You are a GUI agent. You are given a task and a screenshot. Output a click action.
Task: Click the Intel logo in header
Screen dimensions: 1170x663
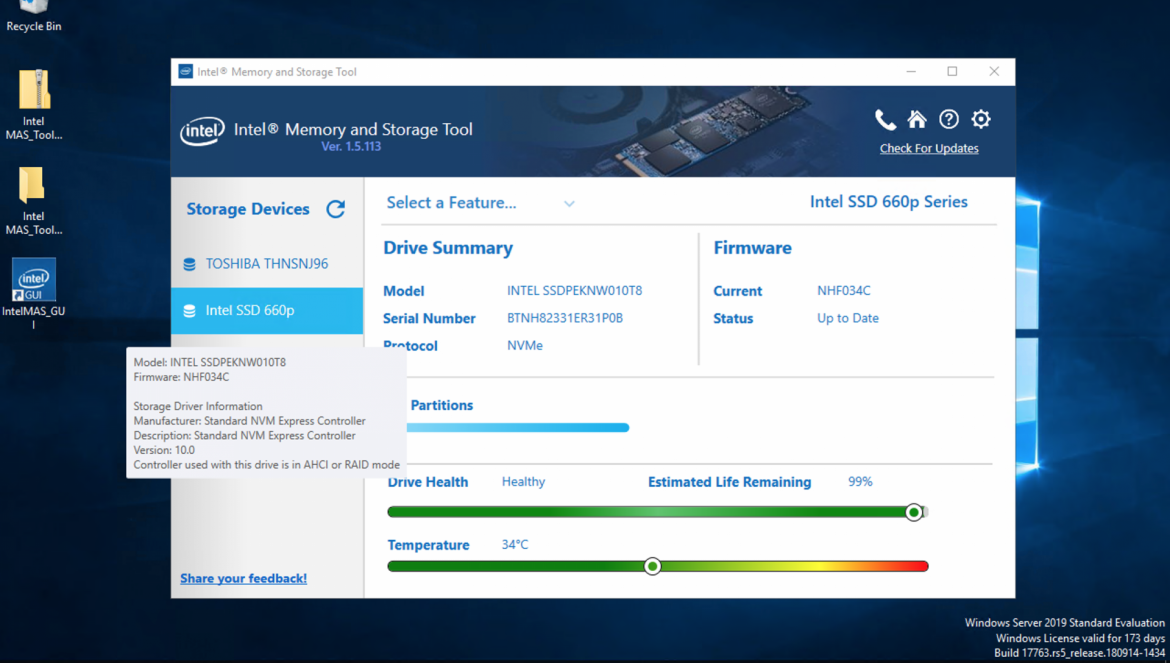coord(202,131)
